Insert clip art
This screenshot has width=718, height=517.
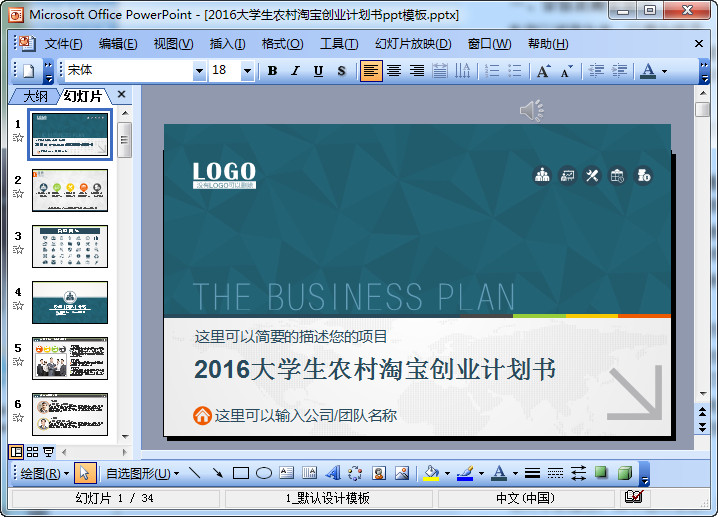[379, 473]
